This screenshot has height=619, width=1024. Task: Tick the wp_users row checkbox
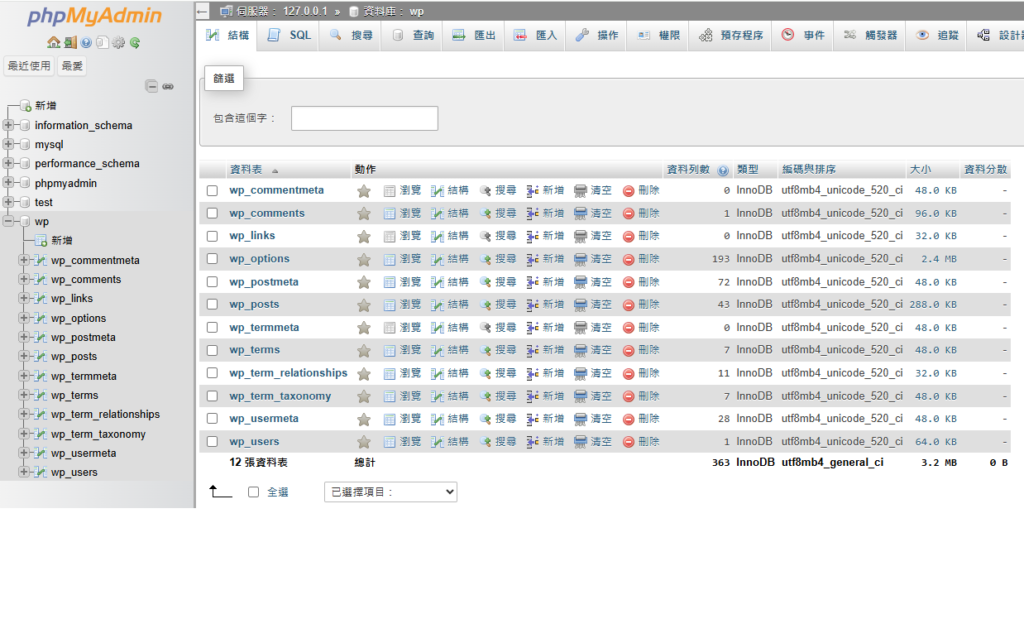click(x=212, y=442)
